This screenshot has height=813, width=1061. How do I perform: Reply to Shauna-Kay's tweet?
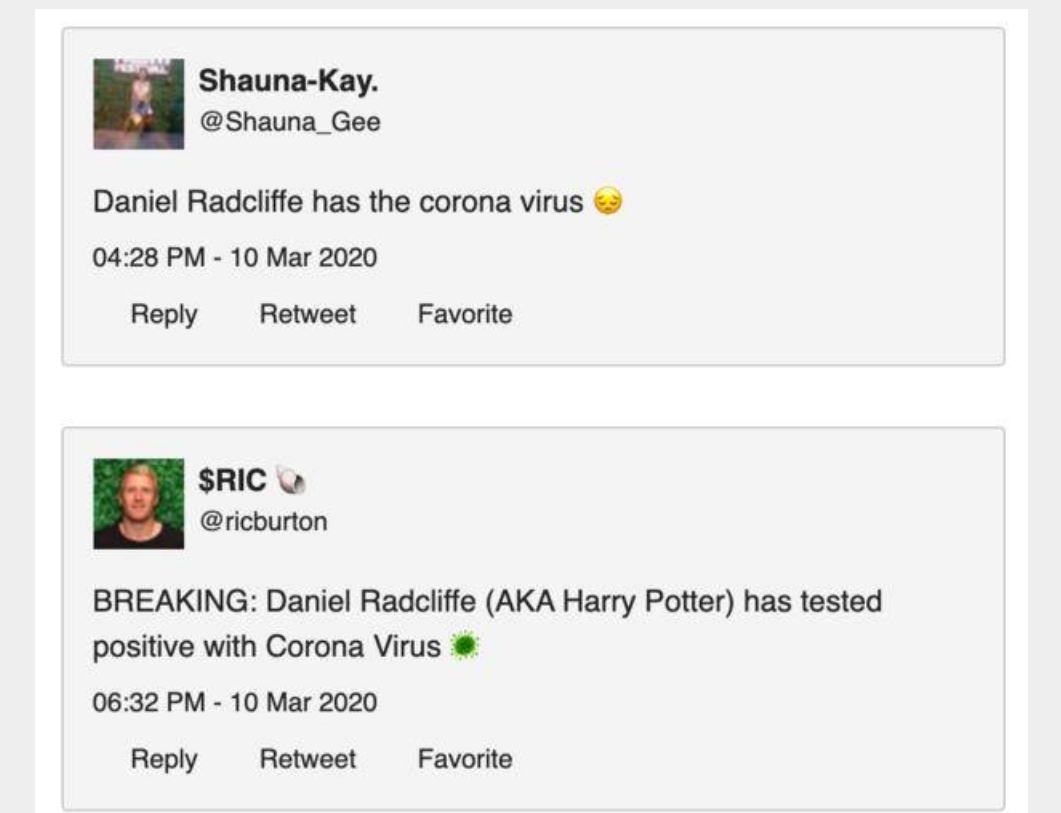point(164,314)
